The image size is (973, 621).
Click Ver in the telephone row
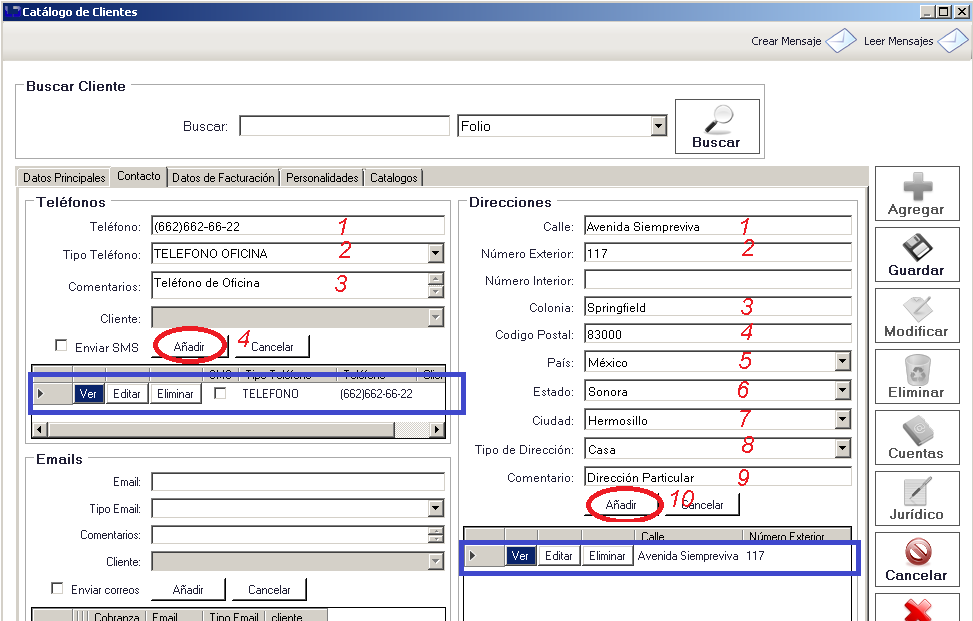(88, 393)
